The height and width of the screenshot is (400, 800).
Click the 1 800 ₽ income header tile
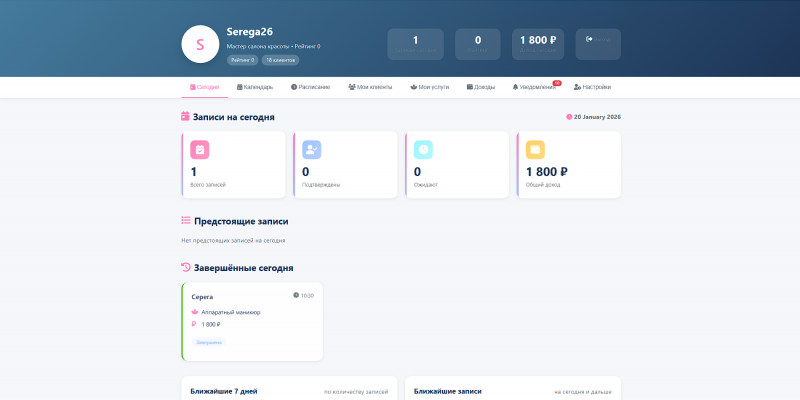click(x=538, y=44)
